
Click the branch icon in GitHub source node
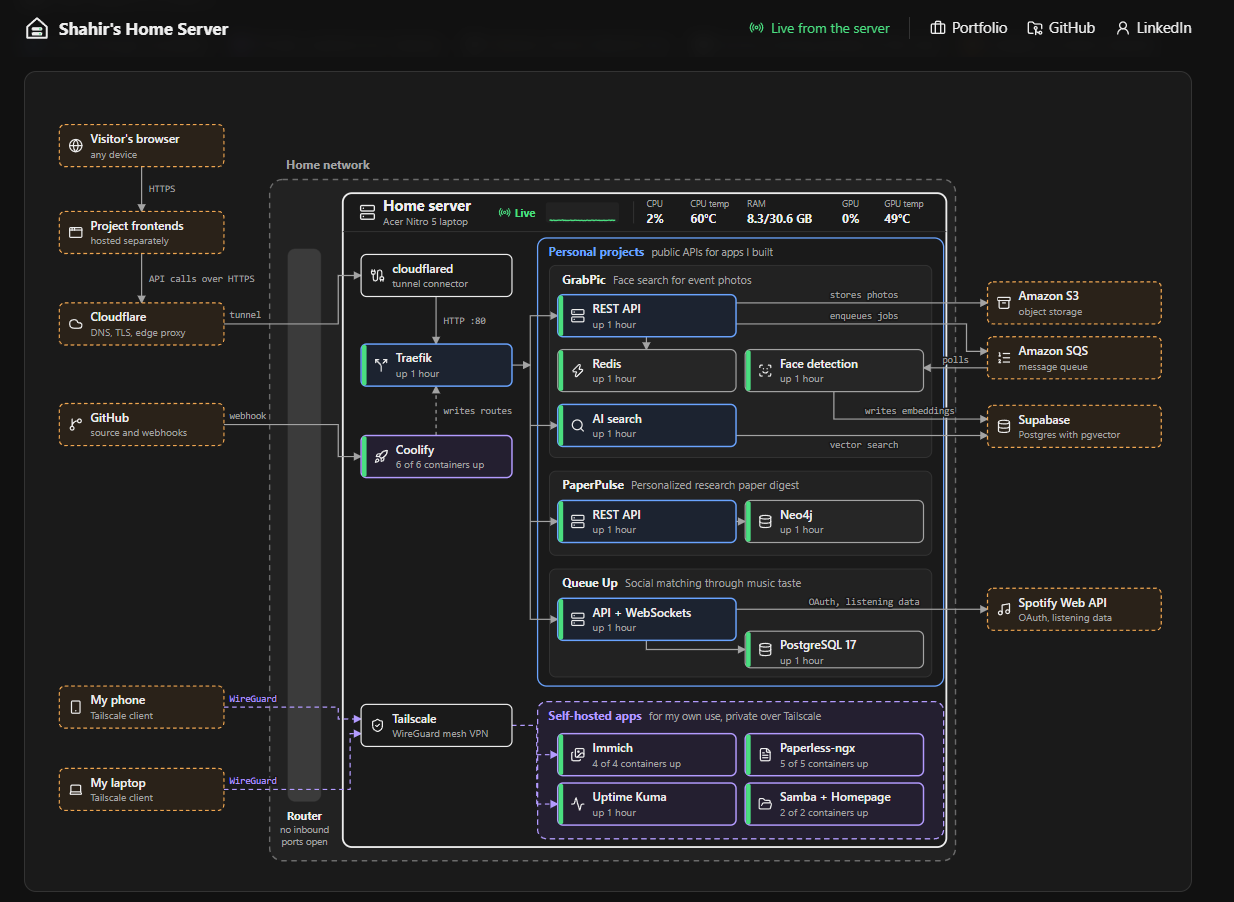point(75,425)
